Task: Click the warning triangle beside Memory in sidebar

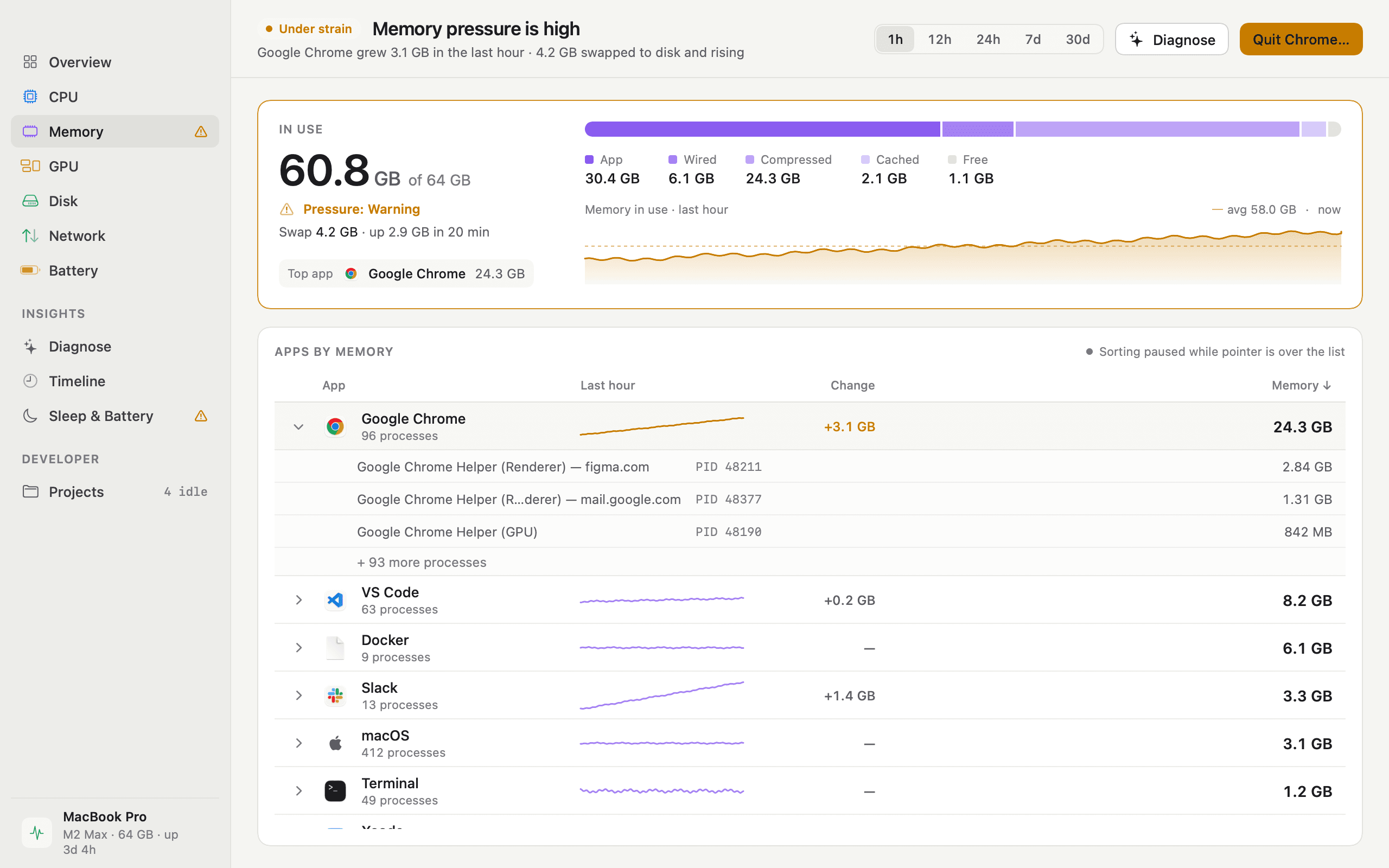Action: pyautogui.click(x=201, y=131)
